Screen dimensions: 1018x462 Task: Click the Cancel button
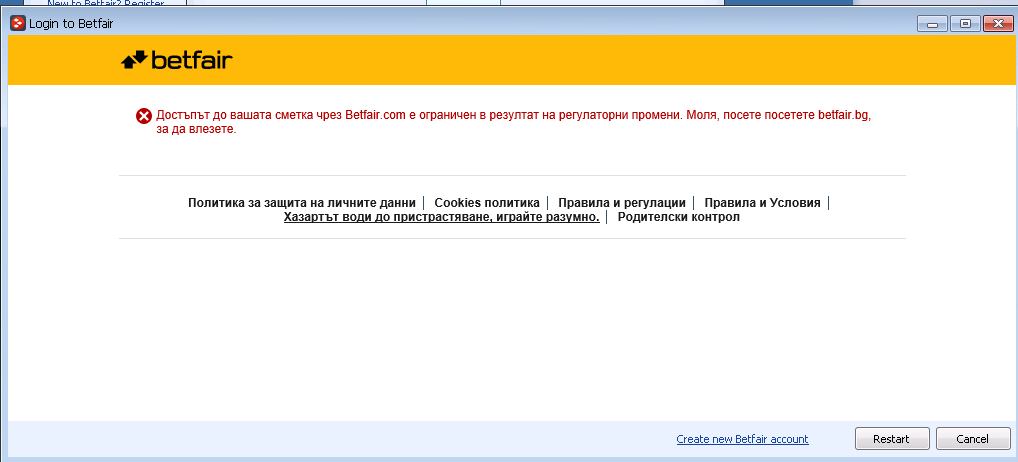(973, 439)
